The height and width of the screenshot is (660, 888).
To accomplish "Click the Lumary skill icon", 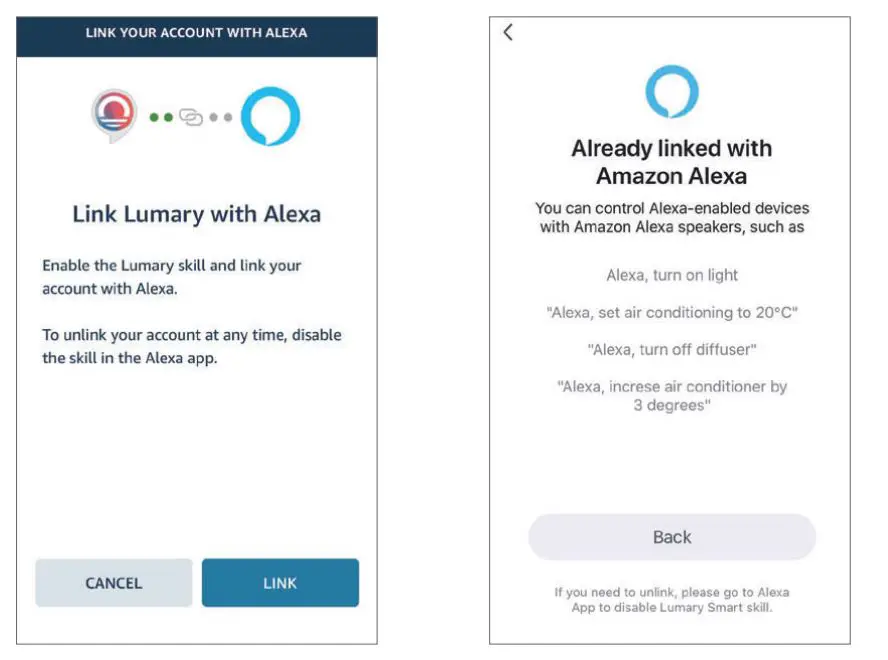I will (x=115, y=115).
